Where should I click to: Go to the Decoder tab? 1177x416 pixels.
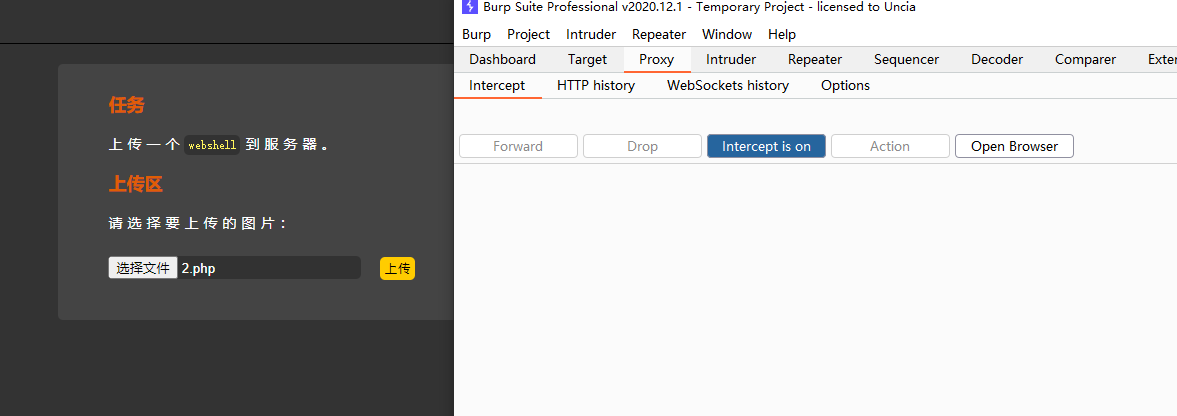tap(997, 59)
